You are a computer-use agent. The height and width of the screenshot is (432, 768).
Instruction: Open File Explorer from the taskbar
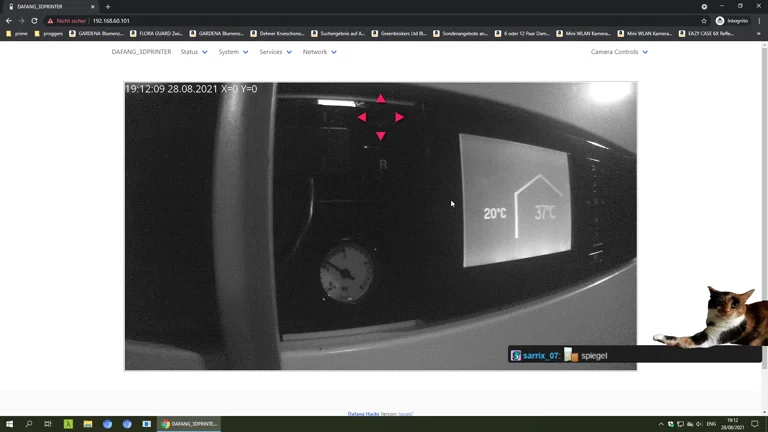88,424
